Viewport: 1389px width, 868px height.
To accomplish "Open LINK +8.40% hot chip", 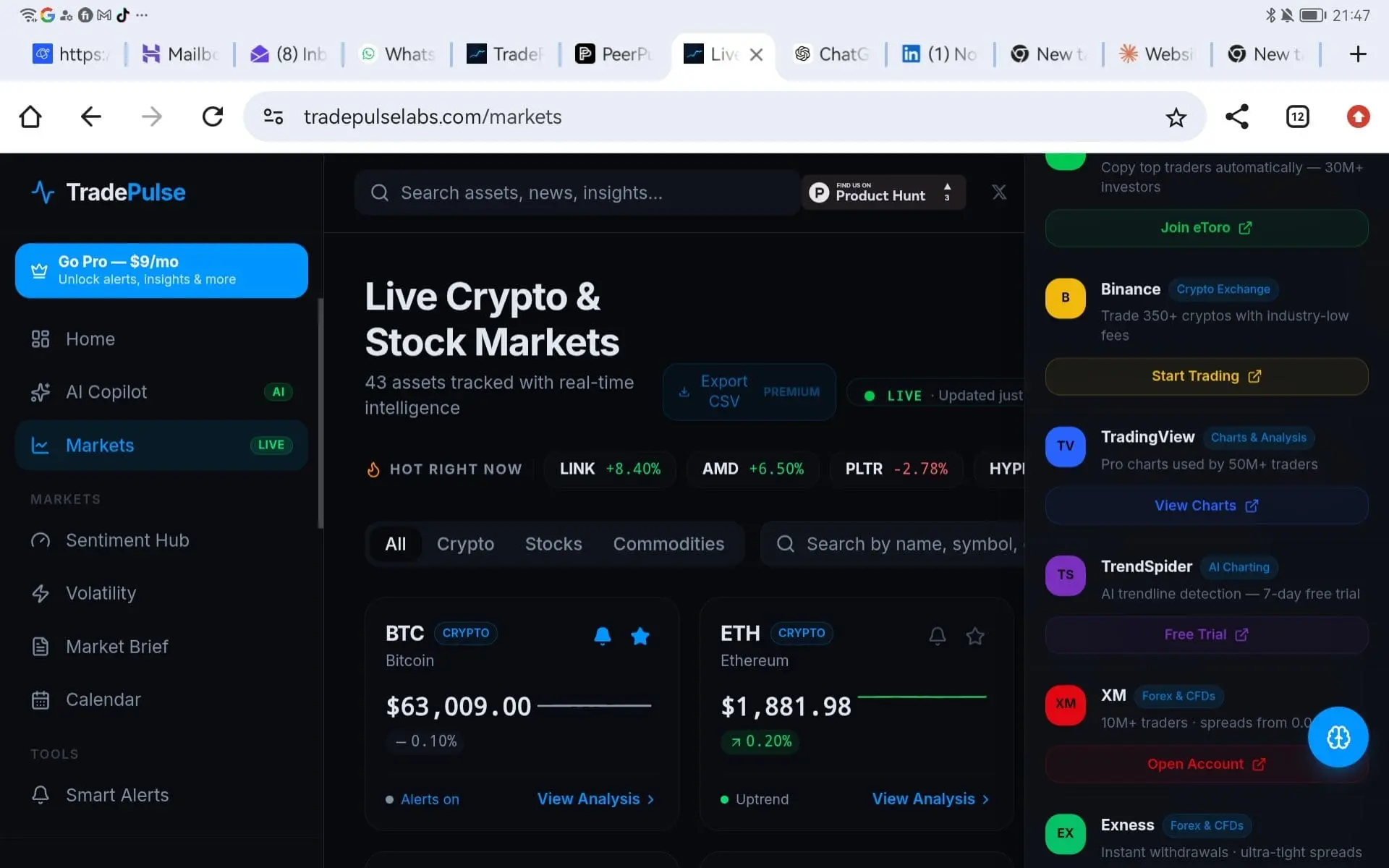I will [x=610, y=469].
